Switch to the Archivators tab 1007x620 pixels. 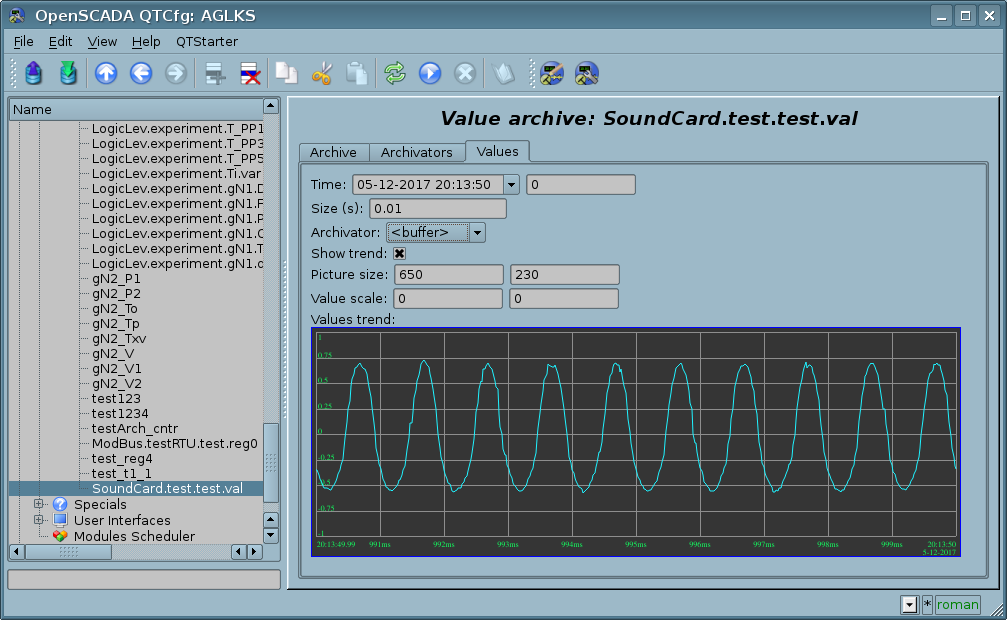[x=417, y=152]
